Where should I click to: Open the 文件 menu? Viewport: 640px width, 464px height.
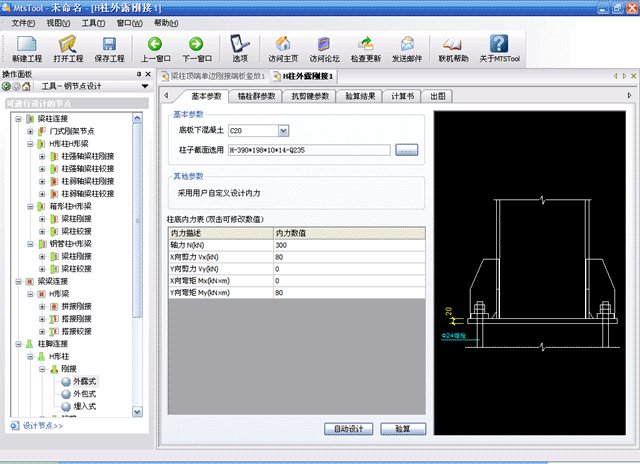click(x=23, y=23)
